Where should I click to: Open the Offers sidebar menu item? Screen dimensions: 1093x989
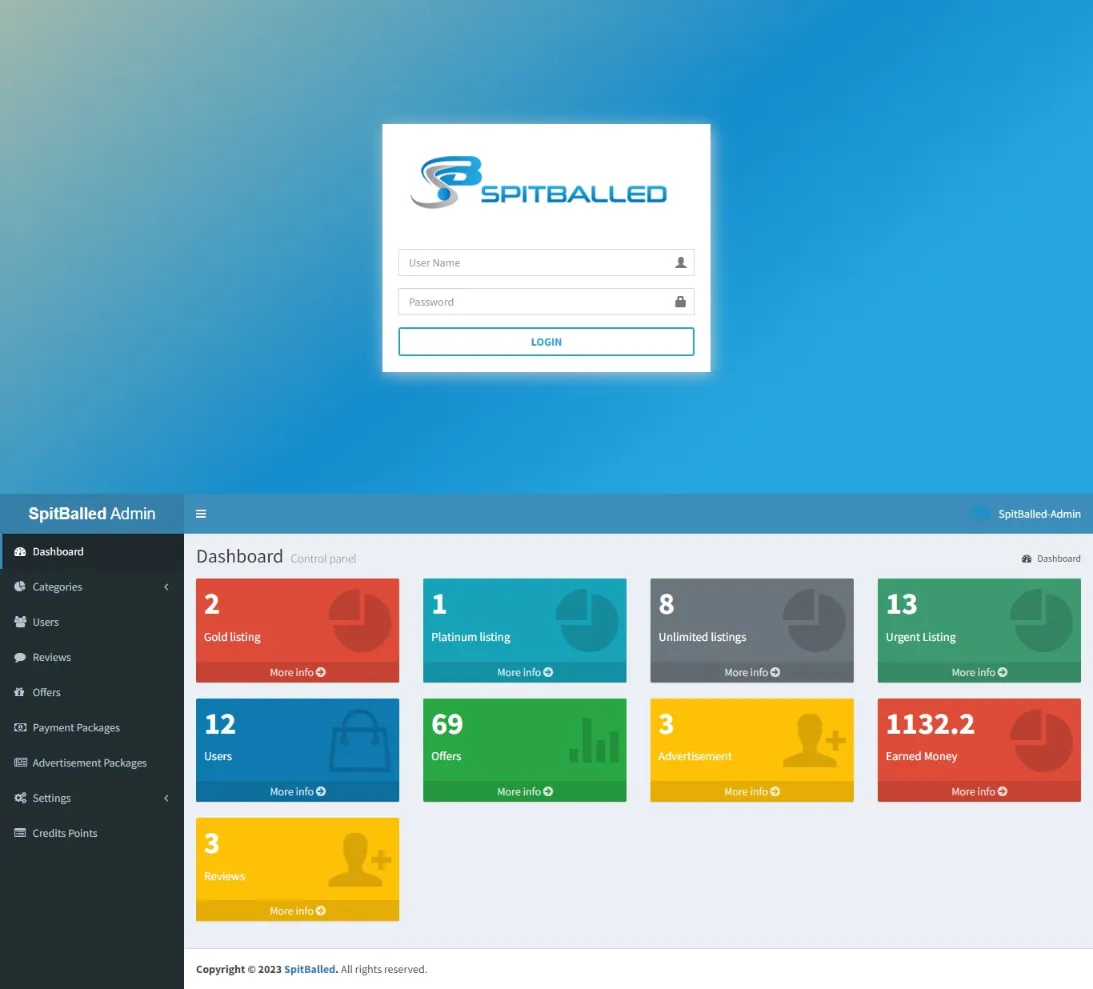point(92,692)
